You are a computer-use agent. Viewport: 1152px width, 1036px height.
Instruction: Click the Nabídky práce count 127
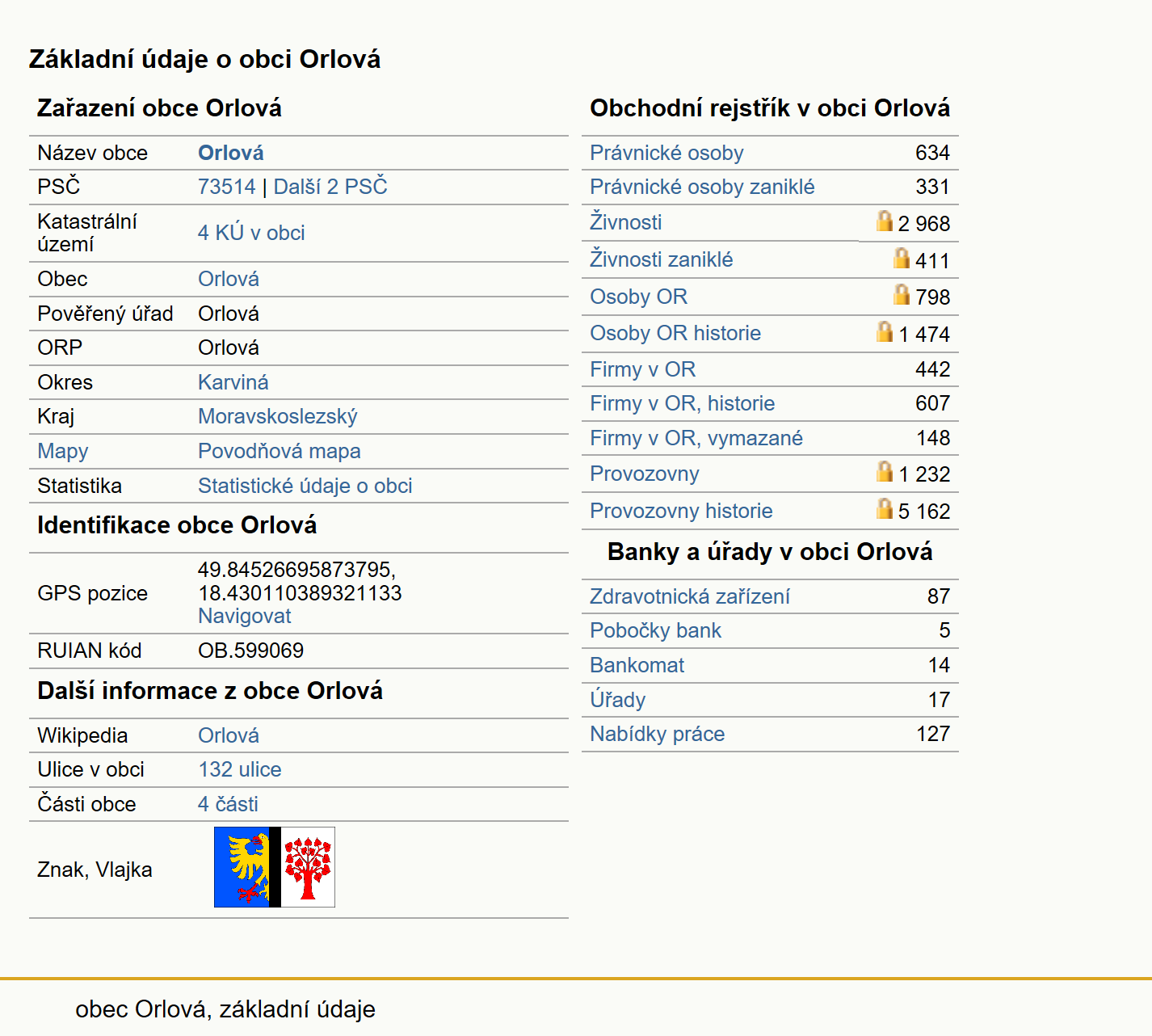(933, 734)
